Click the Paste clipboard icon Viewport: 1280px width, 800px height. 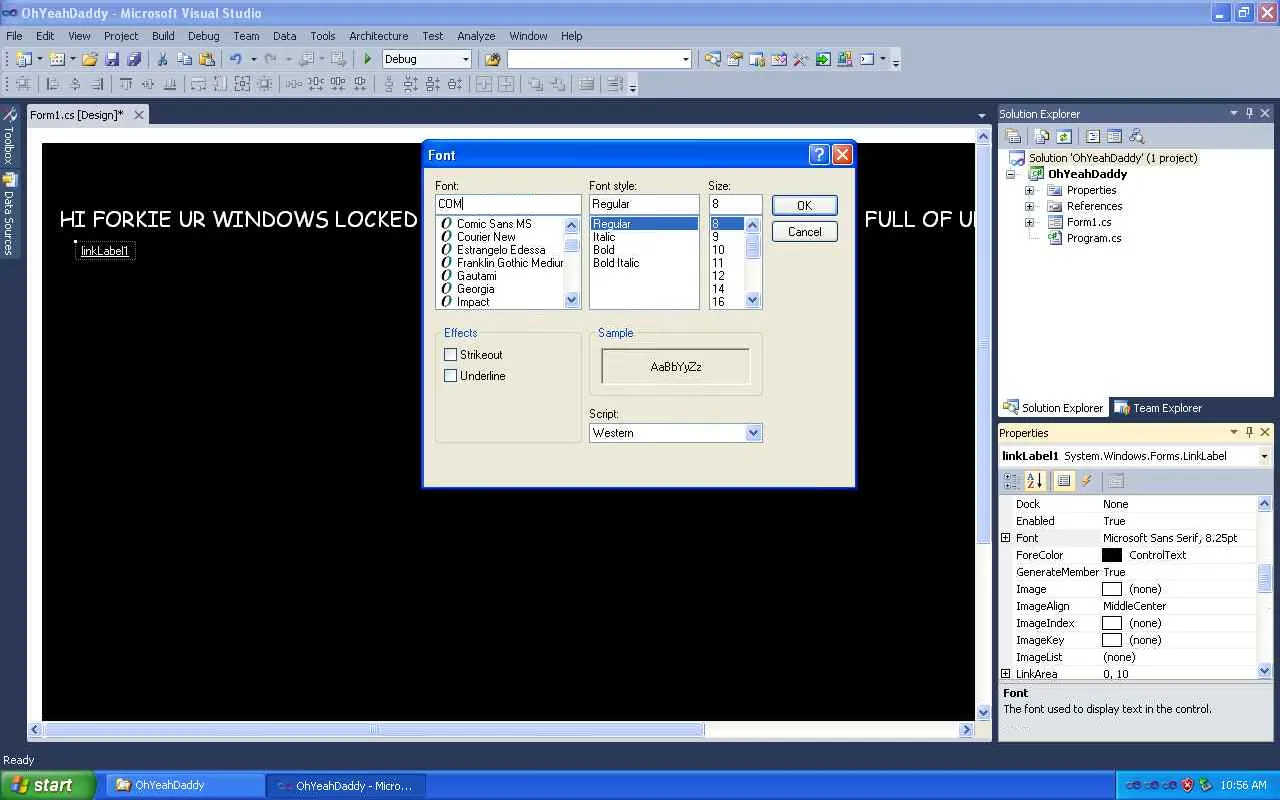click(207, 60)
